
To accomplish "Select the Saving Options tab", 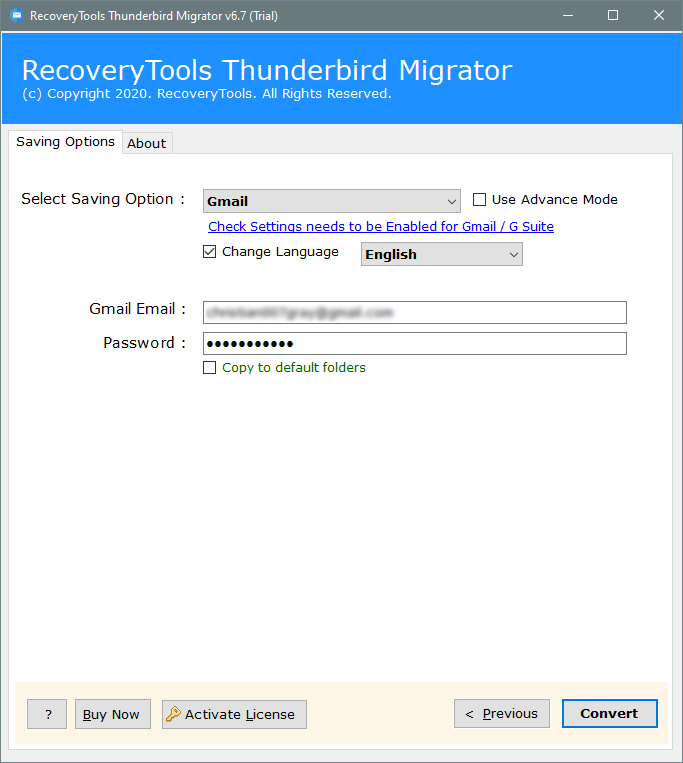I will pyautogui.click(x=65, y=142).
